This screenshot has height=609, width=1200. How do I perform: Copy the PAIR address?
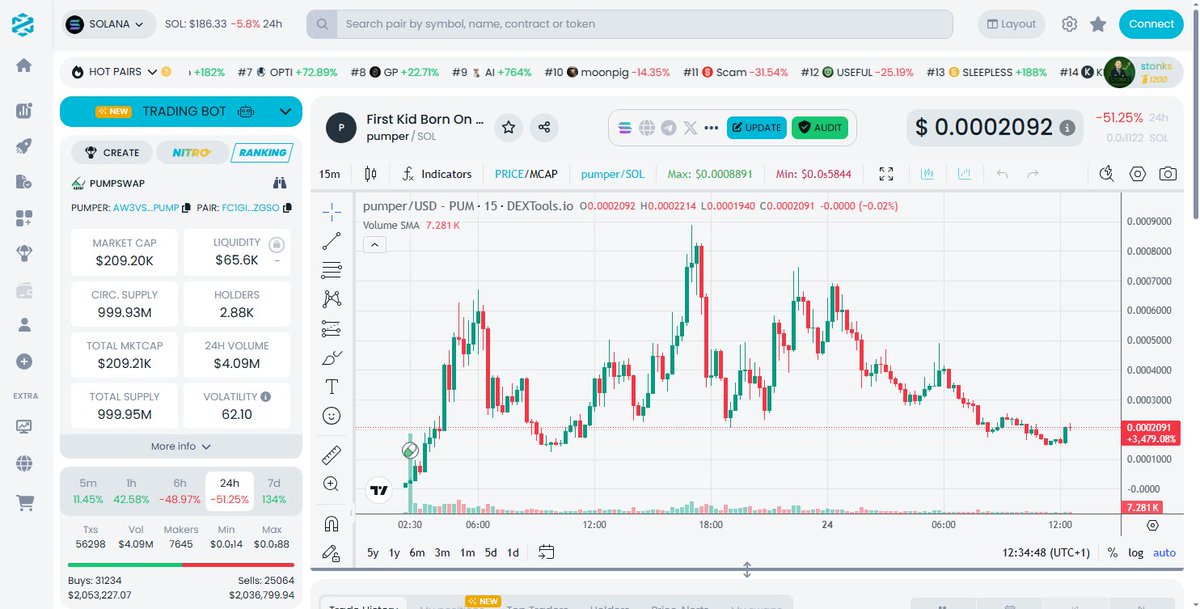point(287,208)
